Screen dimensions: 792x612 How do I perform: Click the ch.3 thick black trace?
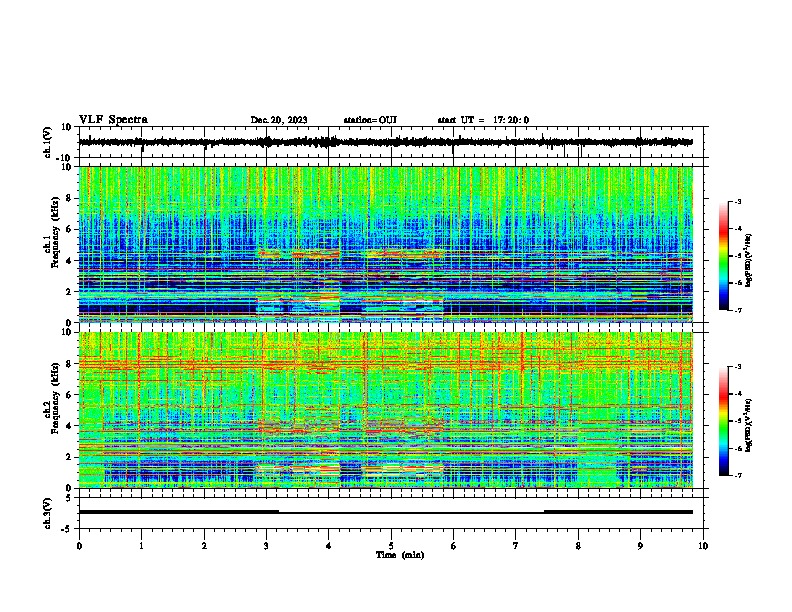pyautogui.click(x=386, y=512)
